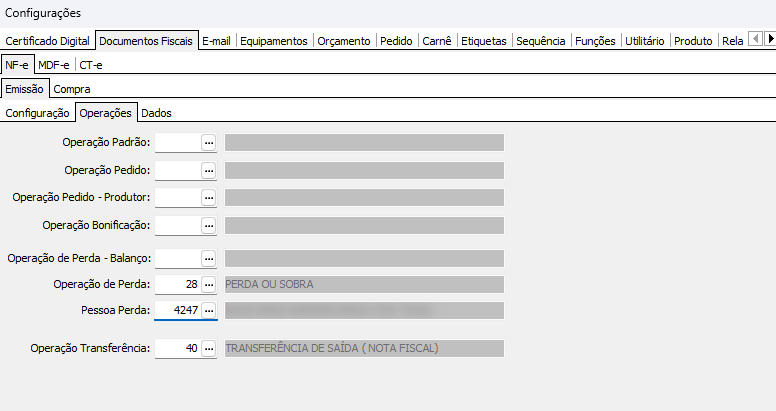
Task: Click ellipsis button beside Operação Pedido
Action: coord(209,170)
